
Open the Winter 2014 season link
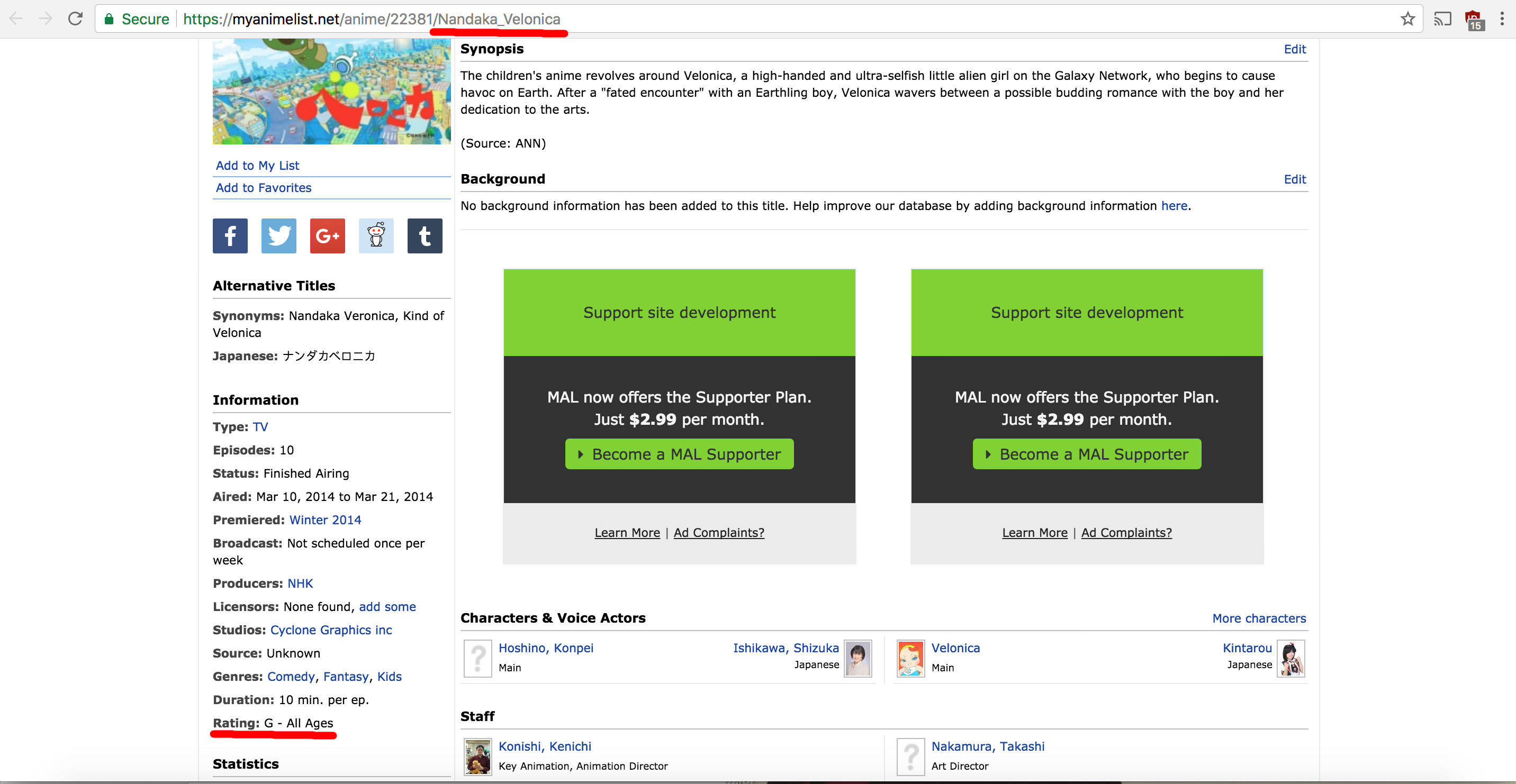pyautogui.click(x=325, y=520)
